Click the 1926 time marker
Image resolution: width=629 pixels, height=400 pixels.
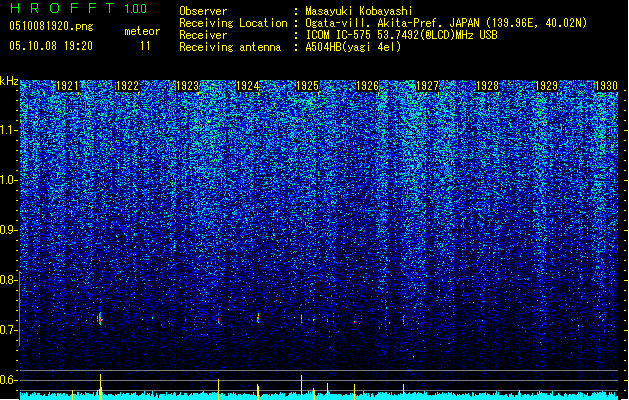click(x=367, y=86)
